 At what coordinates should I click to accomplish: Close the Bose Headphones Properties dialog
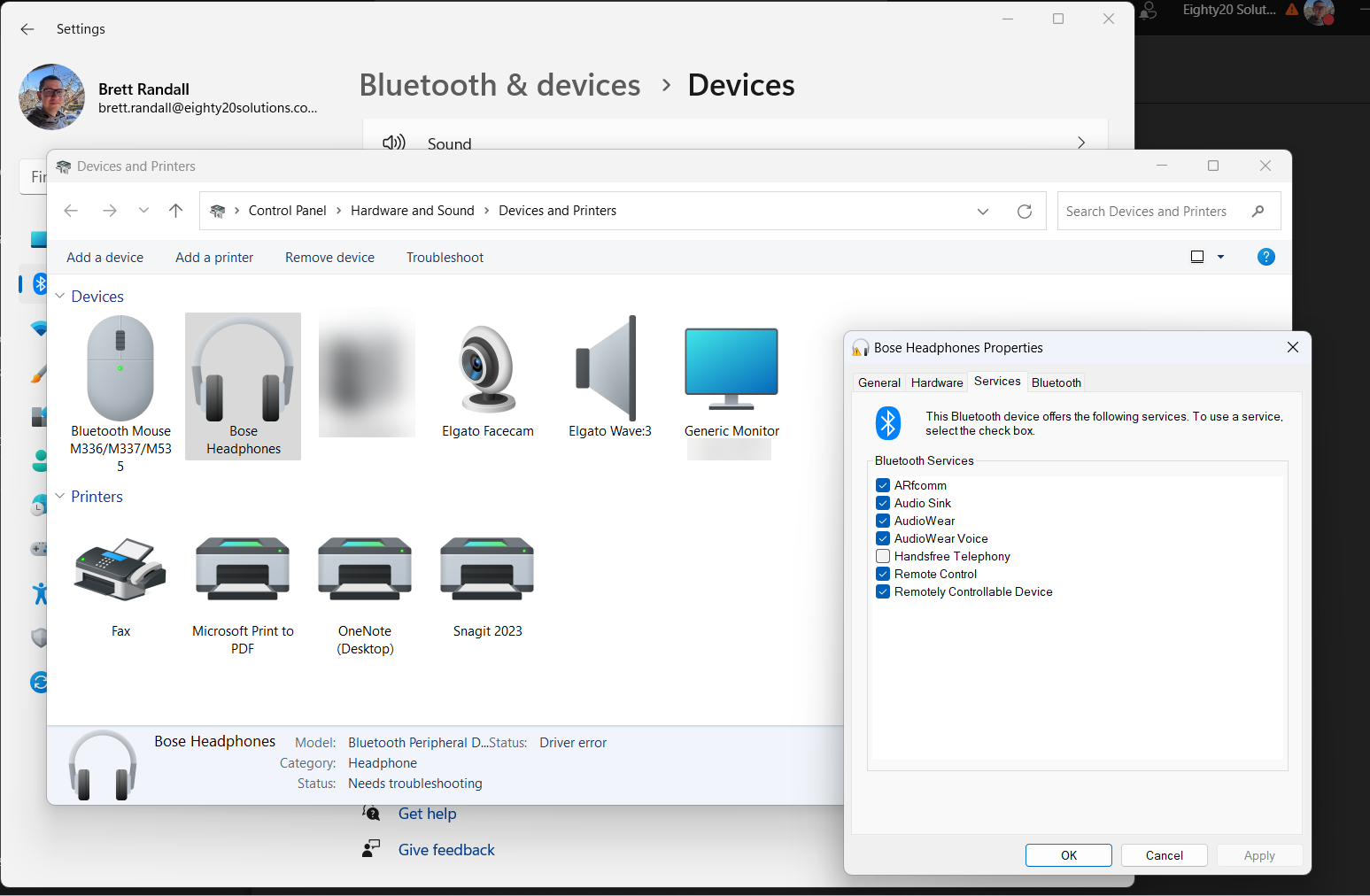(1293, 347)
